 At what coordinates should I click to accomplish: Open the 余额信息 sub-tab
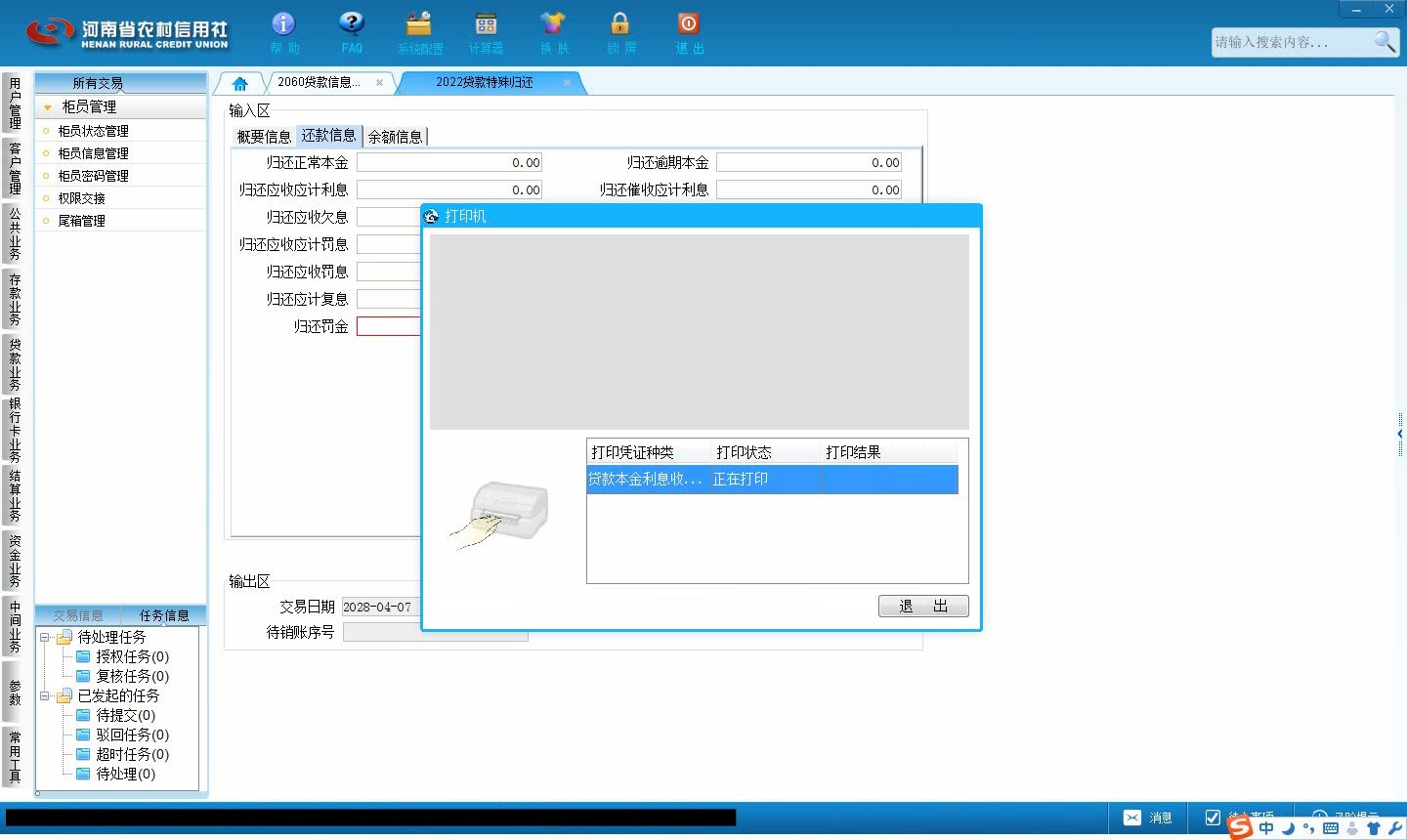(395, 137)
